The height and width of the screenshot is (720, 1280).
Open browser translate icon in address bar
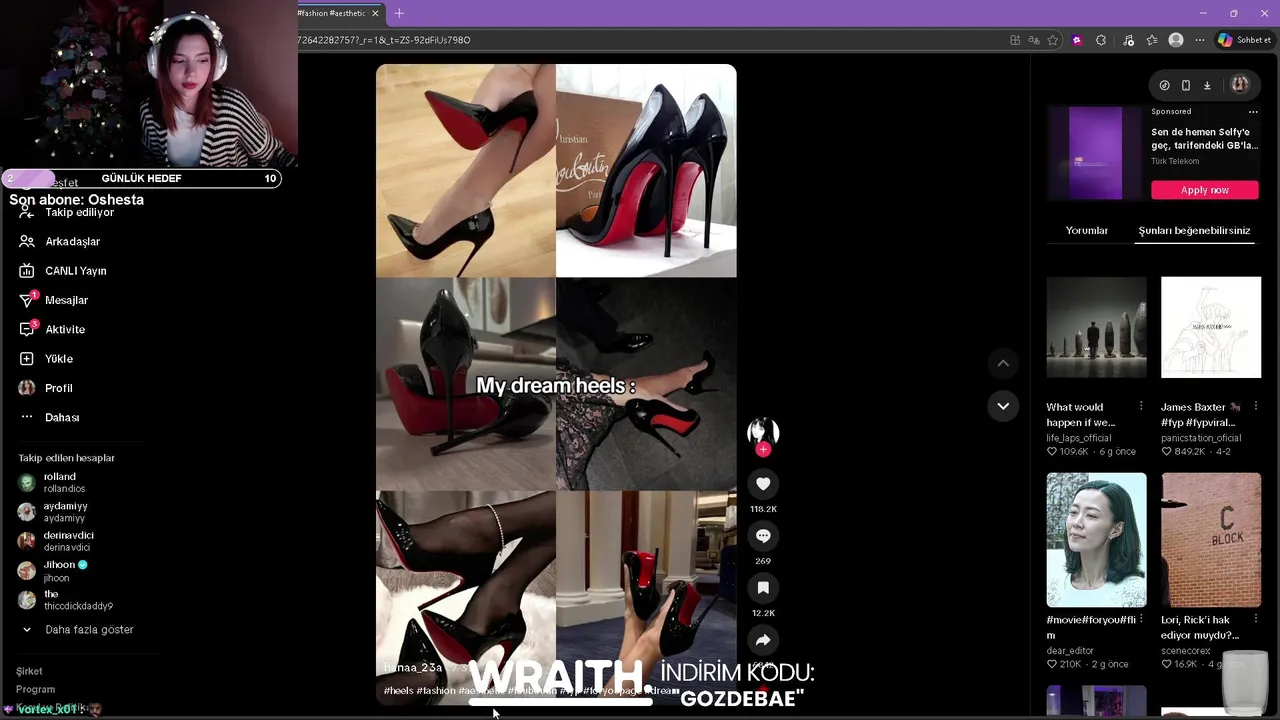[1034, 40]
